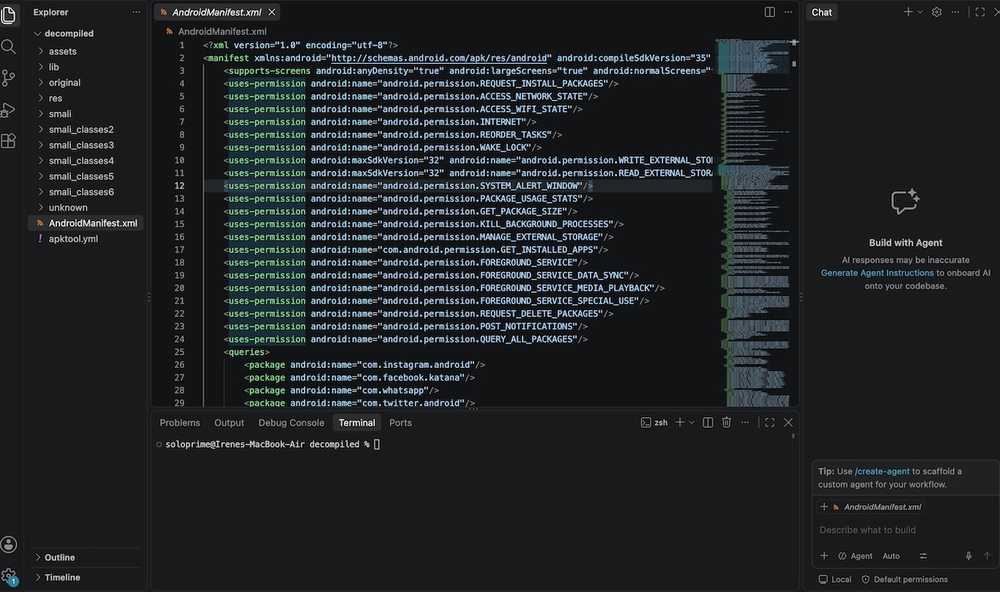Start voice input microphone
This screenshot has height=592, width=1000.
pyautogui.click(x=969, y=556)
